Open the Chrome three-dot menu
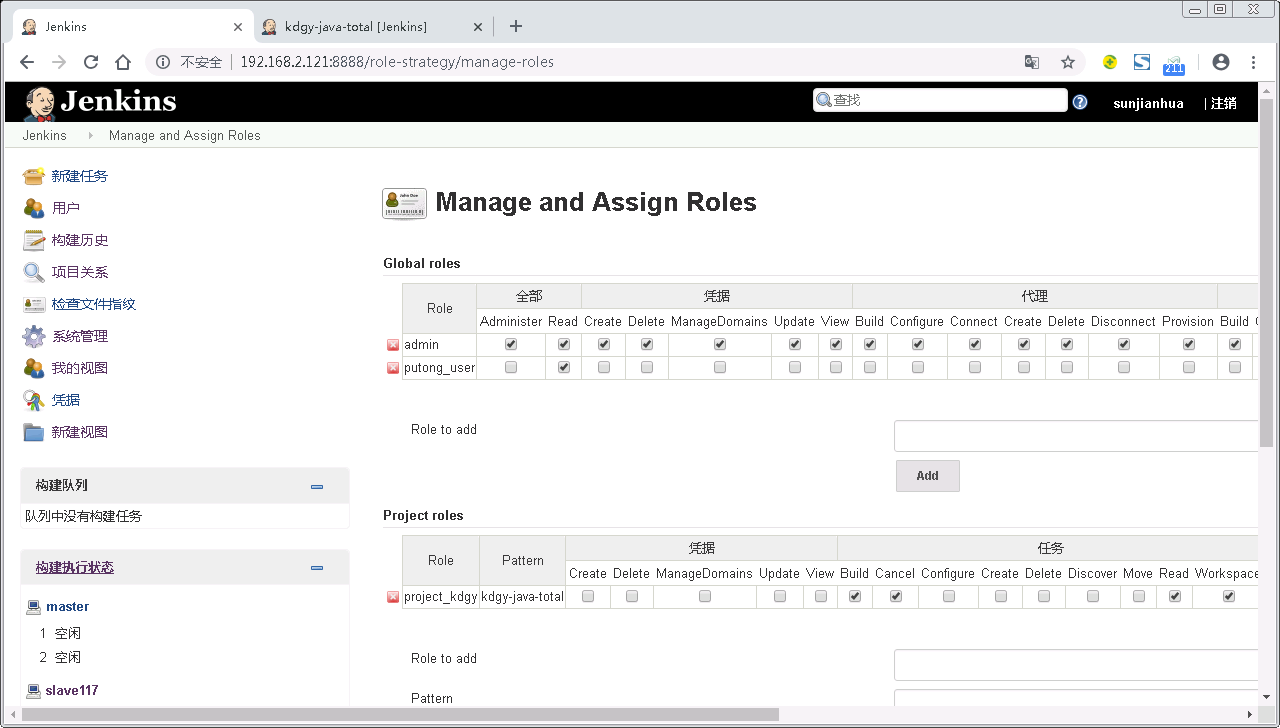This screenshot has height=728, width=1280. point(1253,62)
